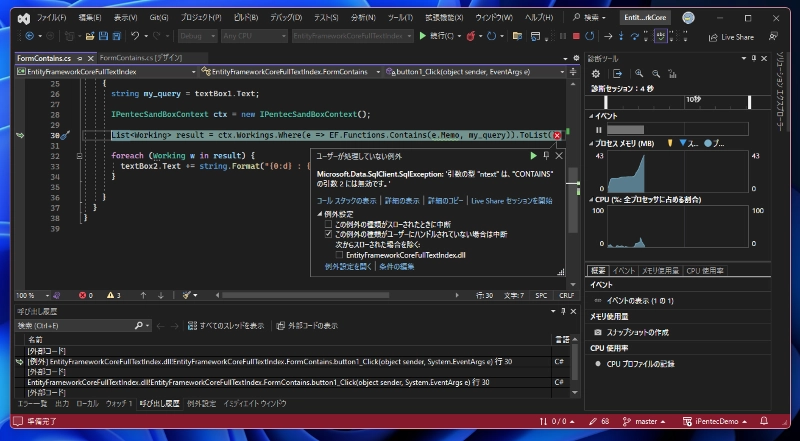Image resolution: width=800 pixels, height=441 pixels.
Task: Open the Git menu
Action: pos(159,17)
